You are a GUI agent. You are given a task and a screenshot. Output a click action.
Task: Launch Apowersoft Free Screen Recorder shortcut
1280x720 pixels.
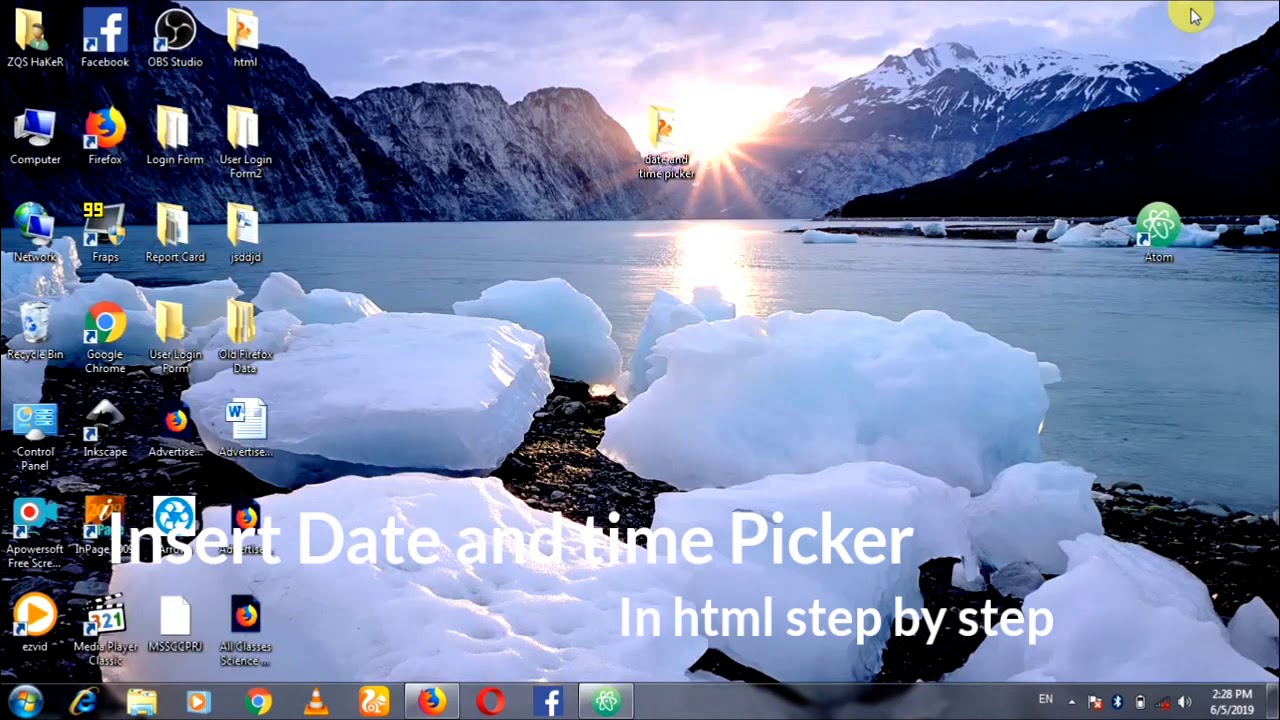(35, 532)
